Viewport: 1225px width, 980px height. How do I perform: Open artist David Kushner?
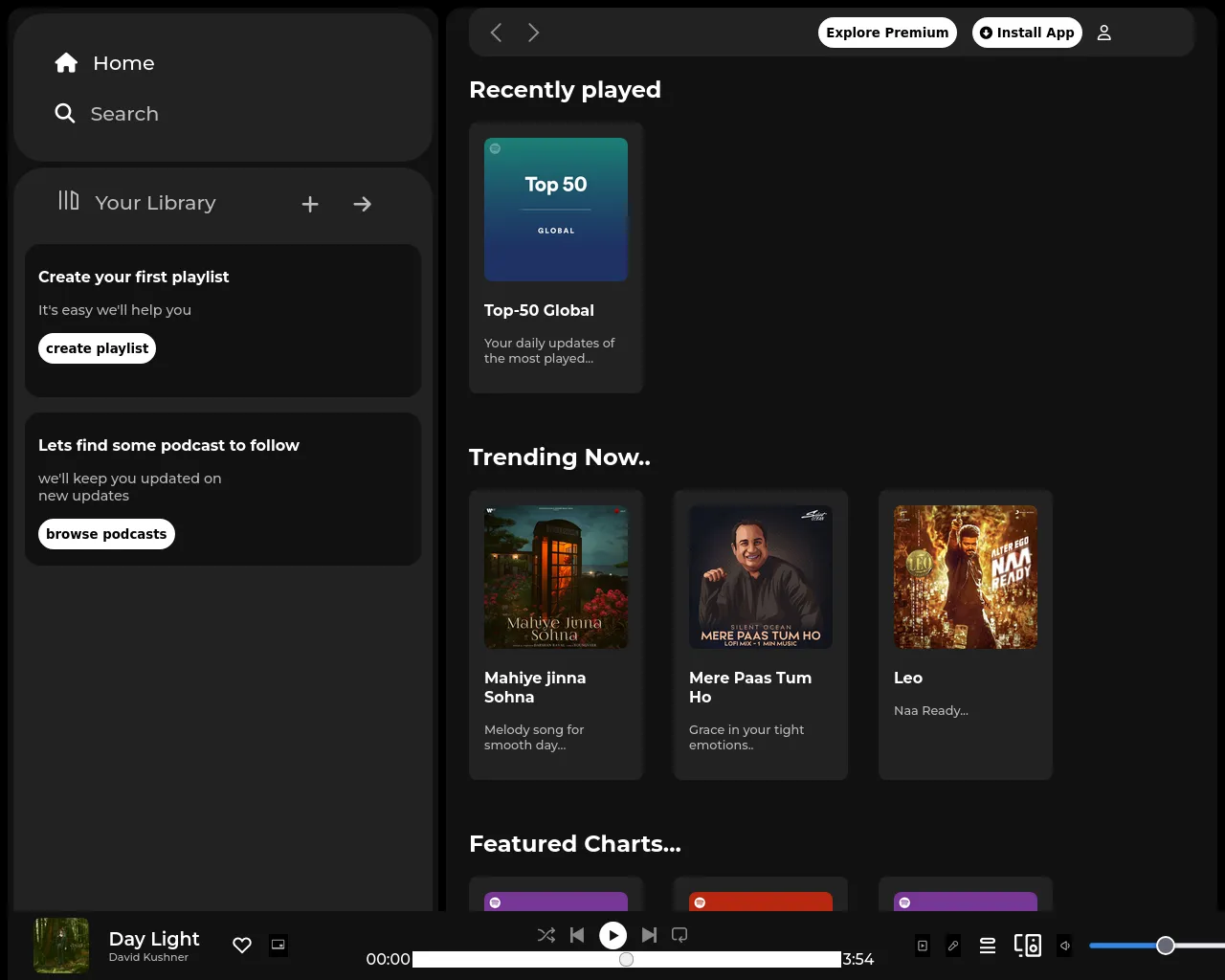[148, 957]
